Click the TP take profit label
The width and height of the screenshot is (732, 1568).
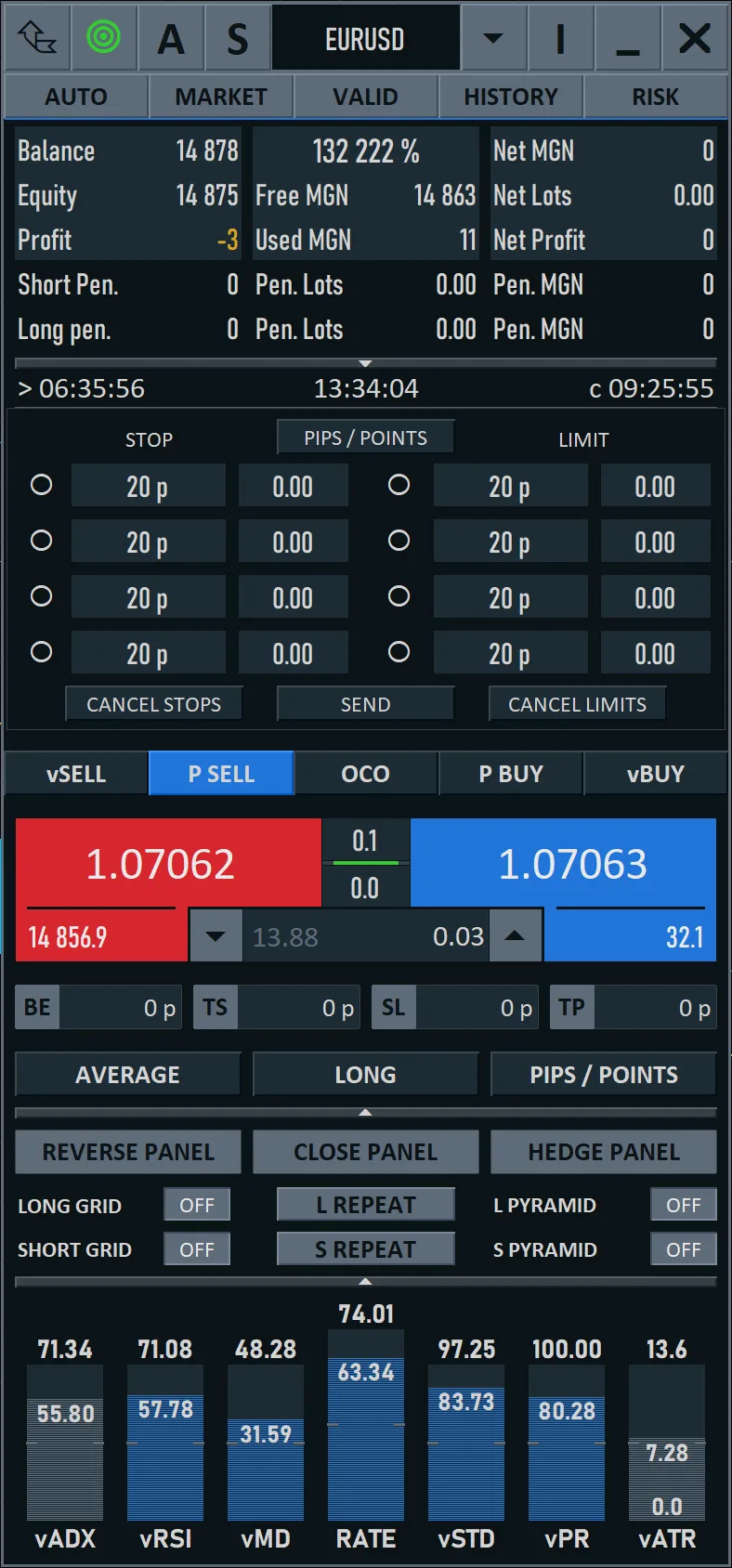coord(572,1007)
